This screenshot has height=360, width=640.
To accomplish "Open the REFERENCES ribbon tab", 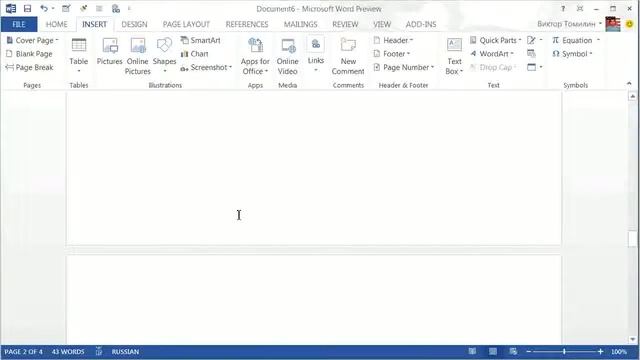I will [x=247, y=24].
